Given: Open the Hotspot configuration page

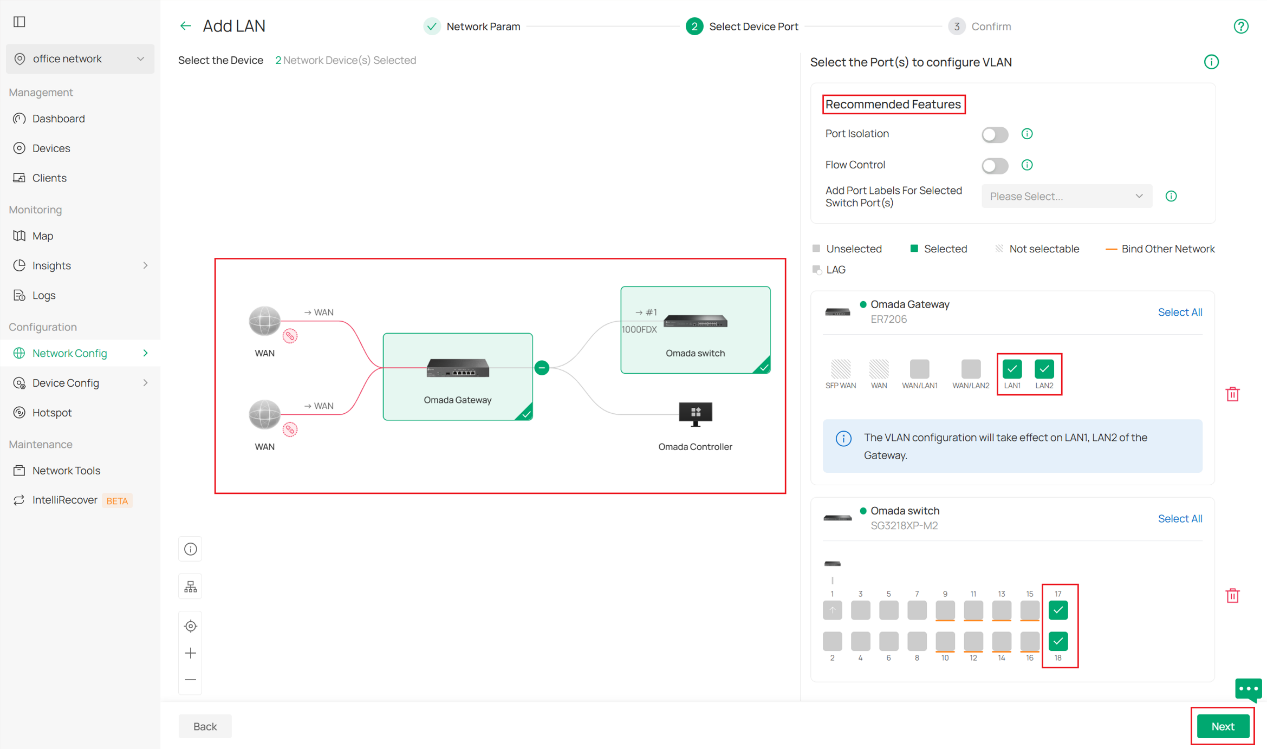Looking at the screenshot, I should 52,412.
